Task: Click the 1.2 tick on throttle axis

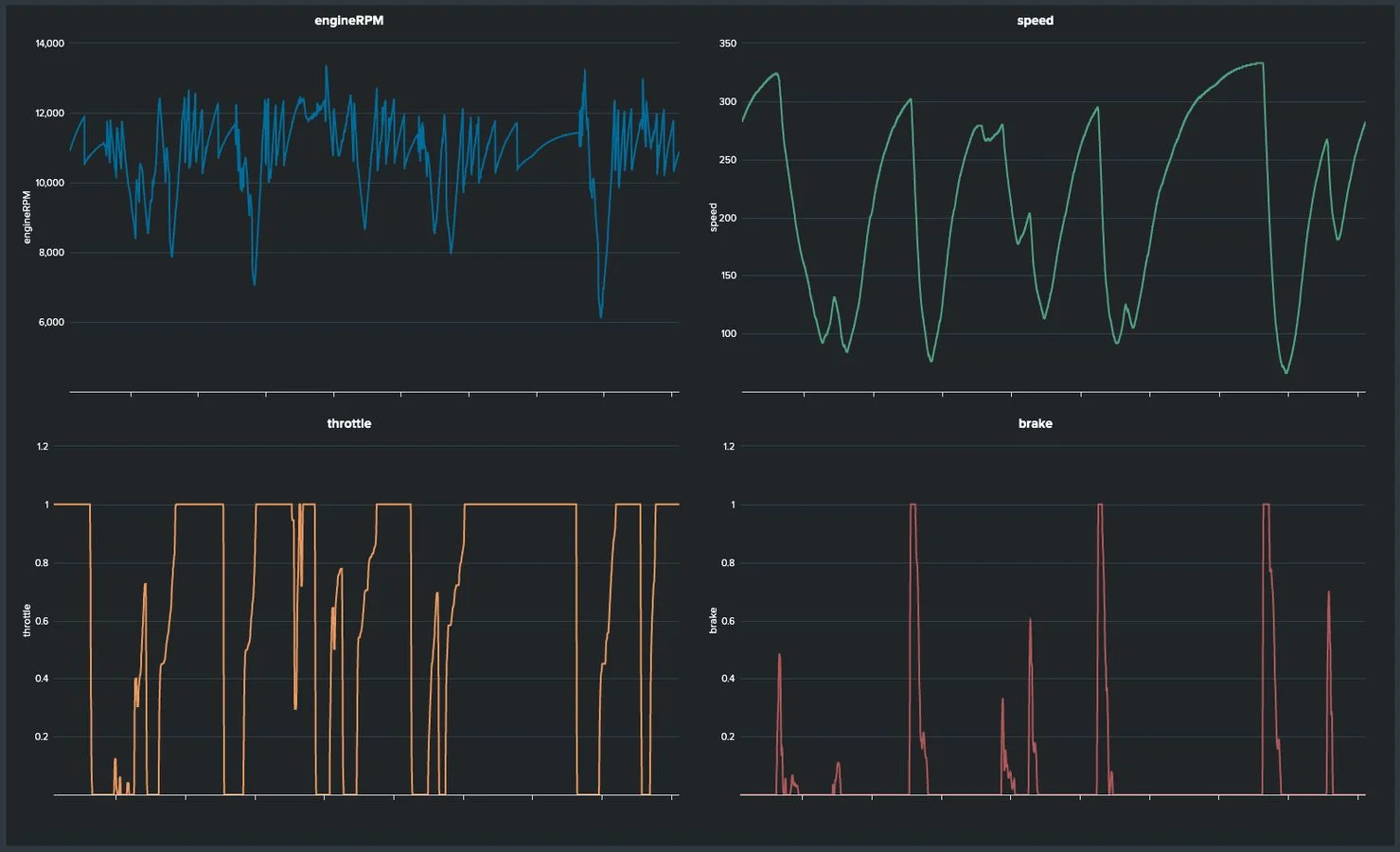Action: [44, 446]
